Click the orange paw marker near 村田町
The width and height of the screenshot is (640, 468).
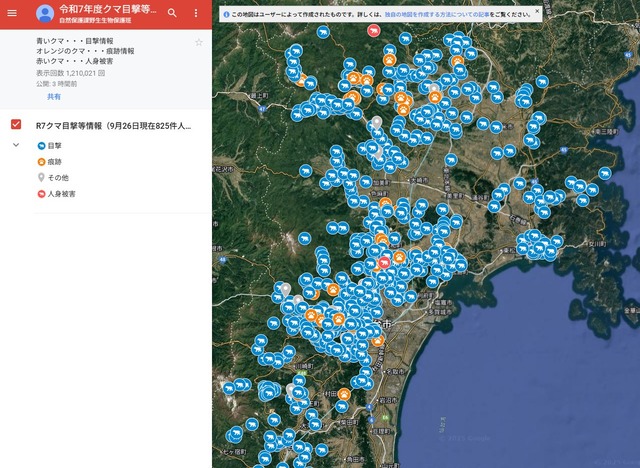pyautogui.click(x=344, y=394)
